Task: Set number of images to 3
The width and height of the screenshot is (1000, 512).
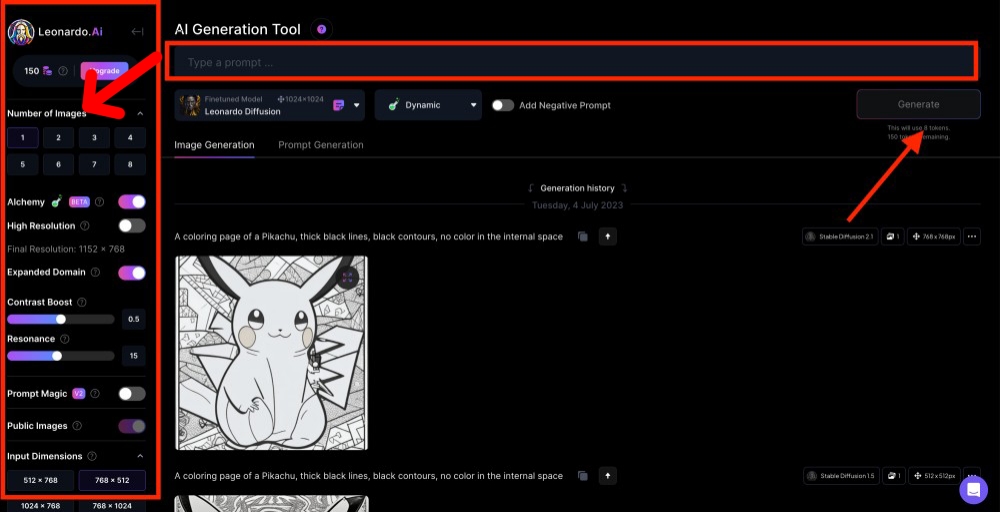Action: point(94,138)
